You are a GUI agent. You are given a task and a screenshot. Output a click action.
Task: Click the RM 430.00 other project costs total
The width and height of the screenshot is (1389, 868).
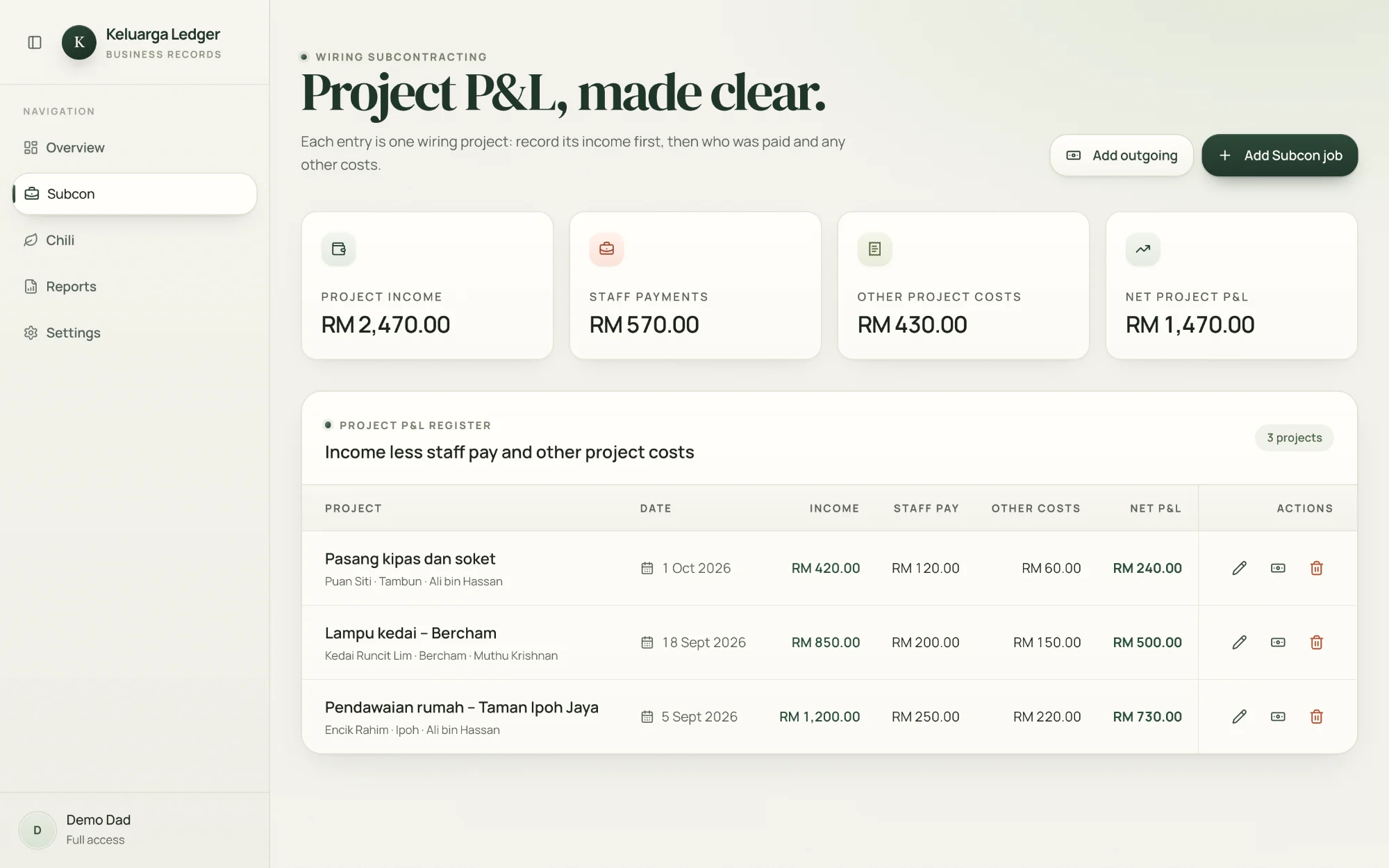[x=913, y=324]
